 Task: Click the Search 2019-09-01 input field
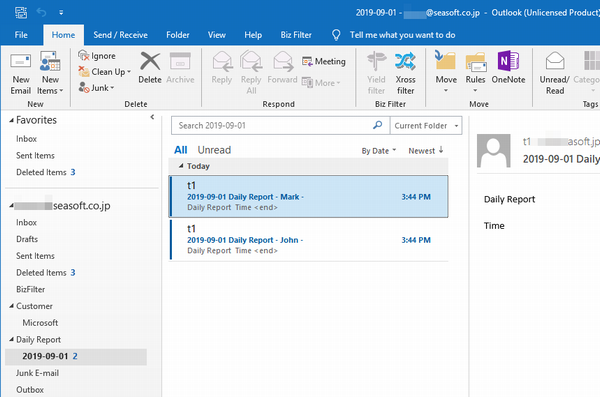[x=272, y=126]
